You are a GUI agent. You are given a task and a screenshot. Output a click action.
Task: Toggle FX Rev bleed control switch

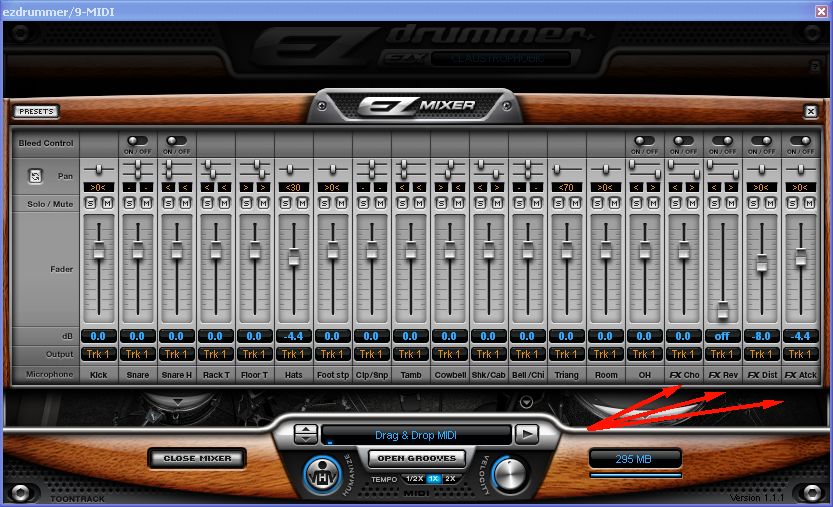coord(722,141)
